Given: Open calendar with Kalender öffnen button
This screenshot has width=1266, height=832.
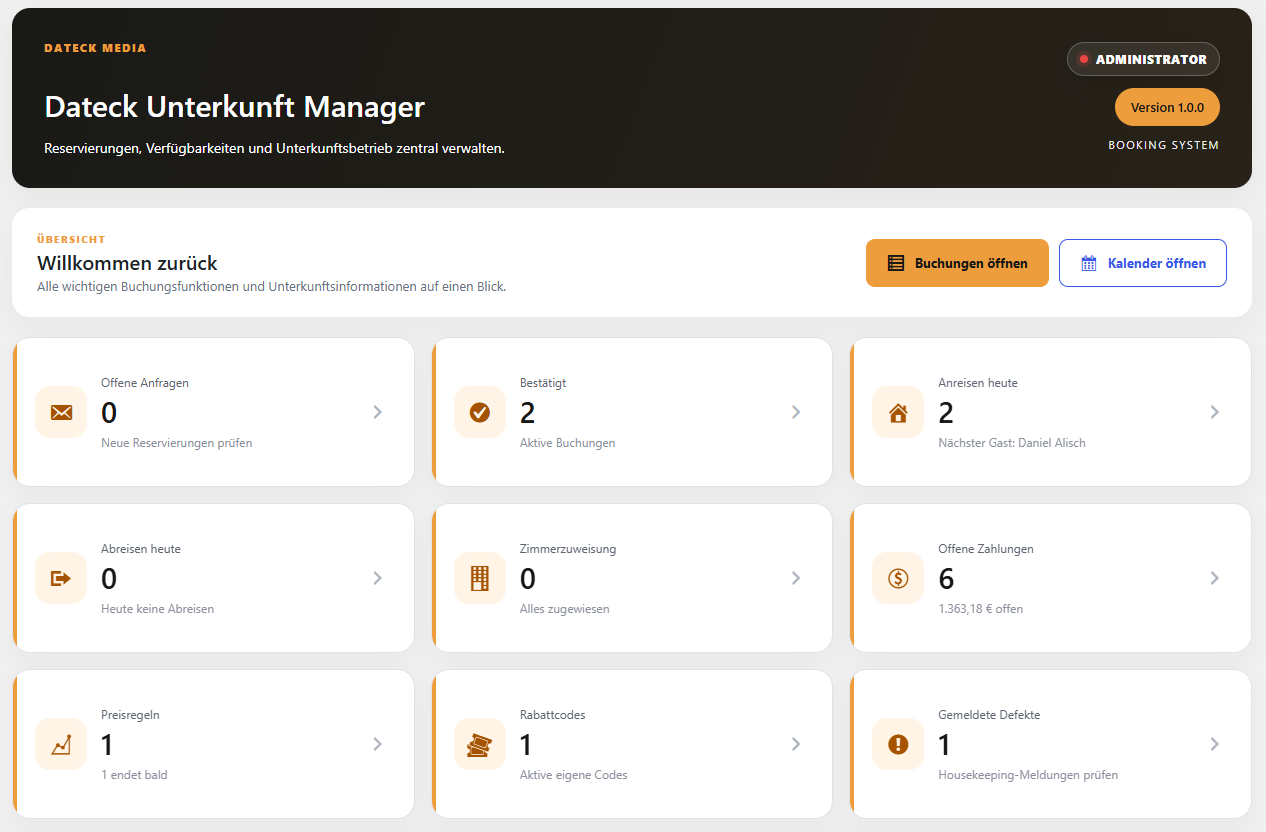Looking at the screenshot, I should click(1143, 263).
